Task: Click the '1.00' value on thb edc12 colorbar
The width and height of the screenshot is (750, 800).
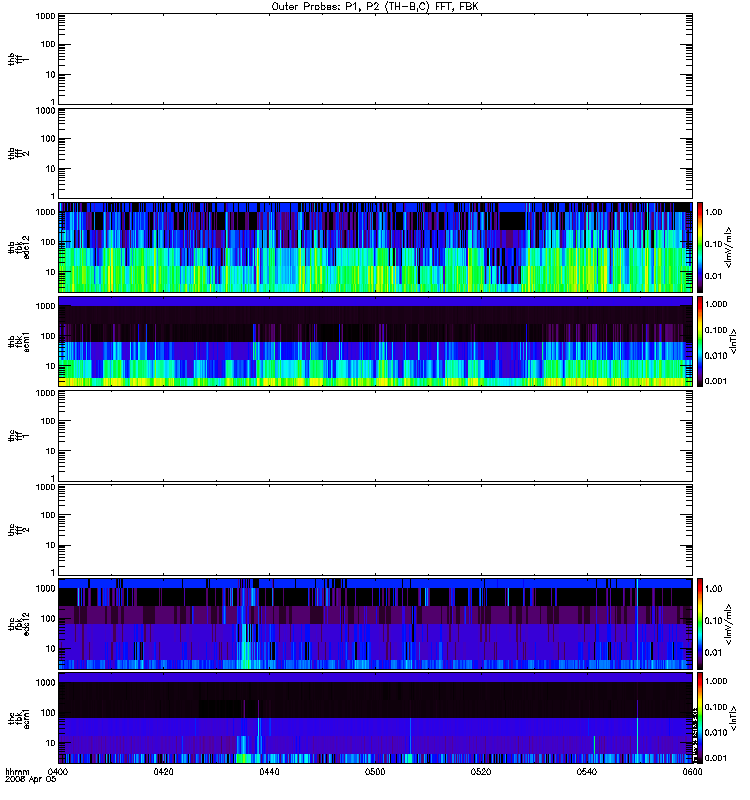Action: click(x=713, y=212)
